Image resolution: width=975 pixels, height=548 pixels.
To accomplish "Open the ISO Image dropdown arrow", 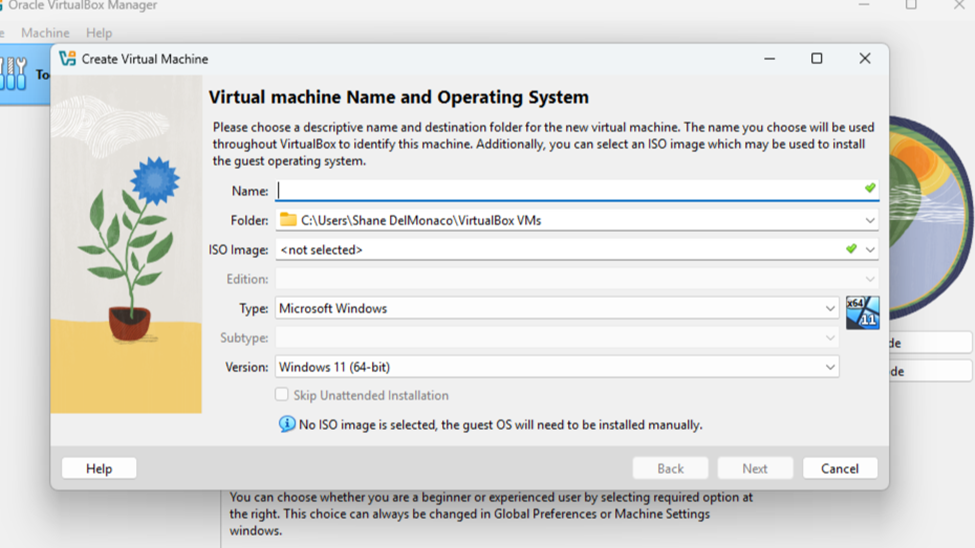I will (870, 250).
